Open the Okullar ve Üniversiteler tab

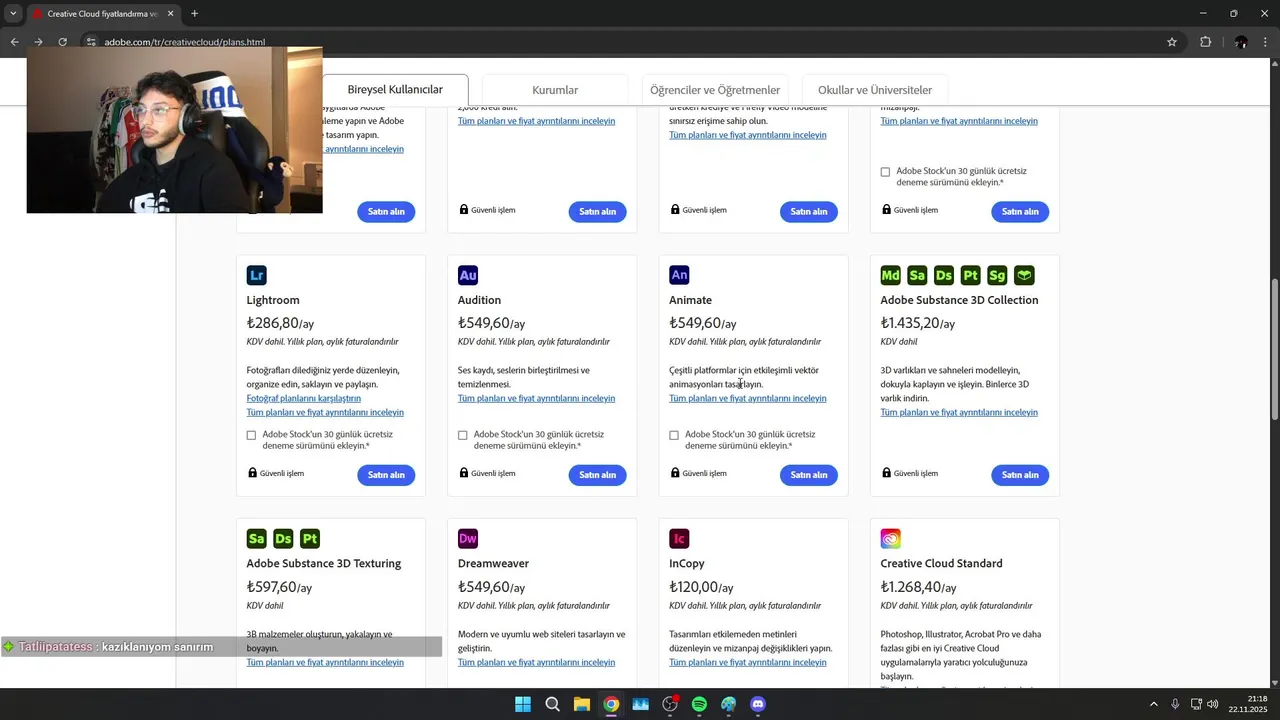click(x=875, y=90)
